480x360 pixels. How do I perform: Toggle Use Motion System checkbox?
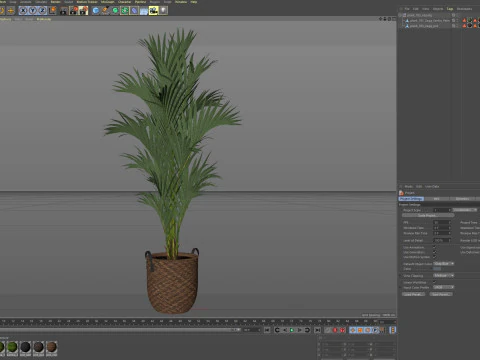(x=434, y=257)
